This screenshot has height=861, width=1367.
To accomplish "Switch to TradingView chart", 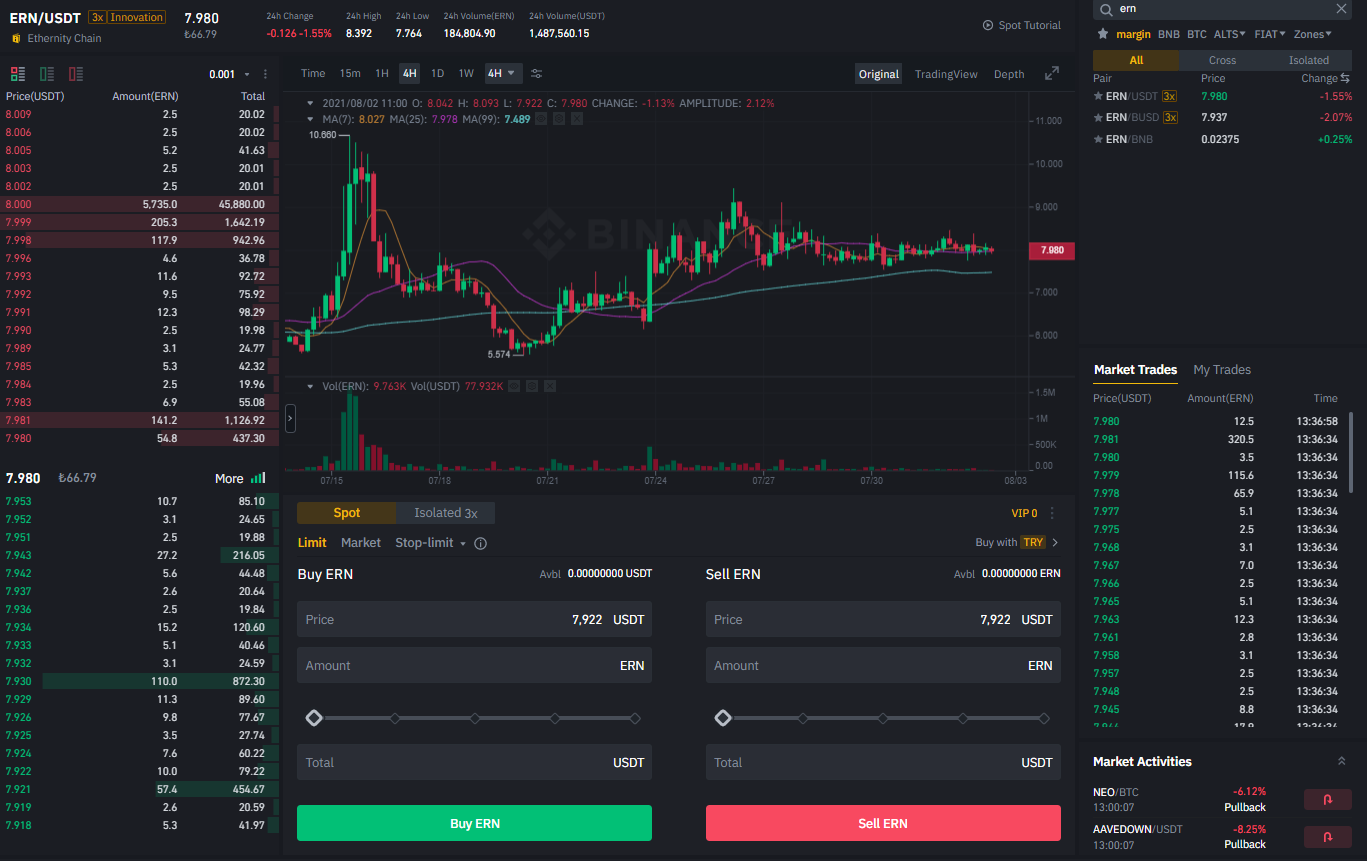I will (946, 74).
